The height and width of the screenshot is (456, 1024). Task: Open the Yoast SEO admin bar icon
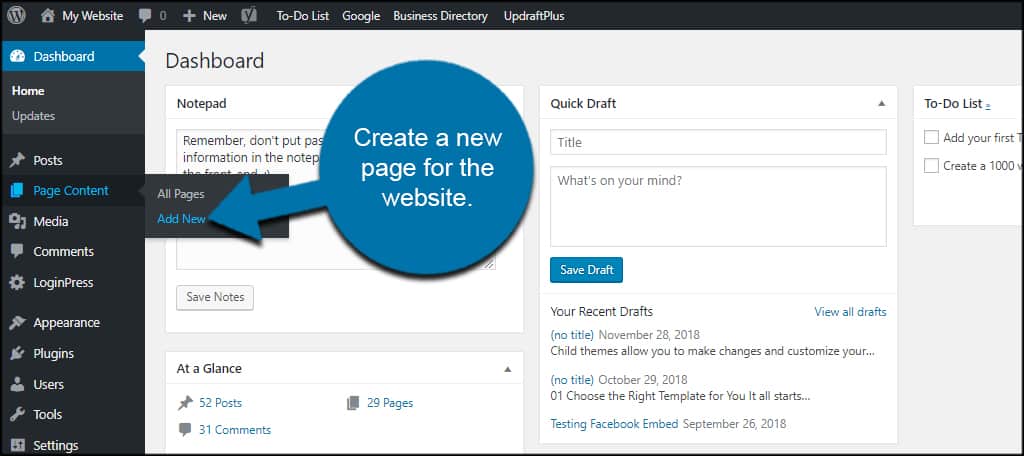pyautogui.click(x=249, y=16)
